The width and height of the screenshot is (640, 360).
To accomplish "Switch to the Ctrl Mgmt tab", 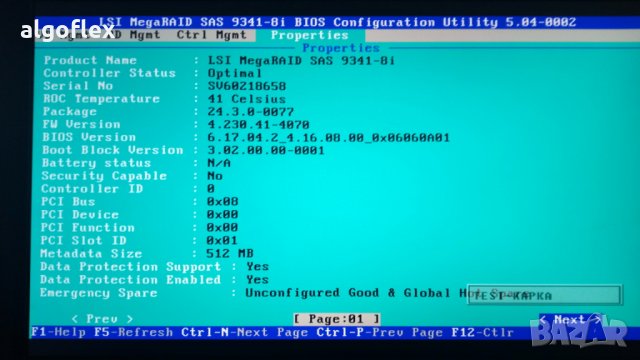I will tap(211, 35).
